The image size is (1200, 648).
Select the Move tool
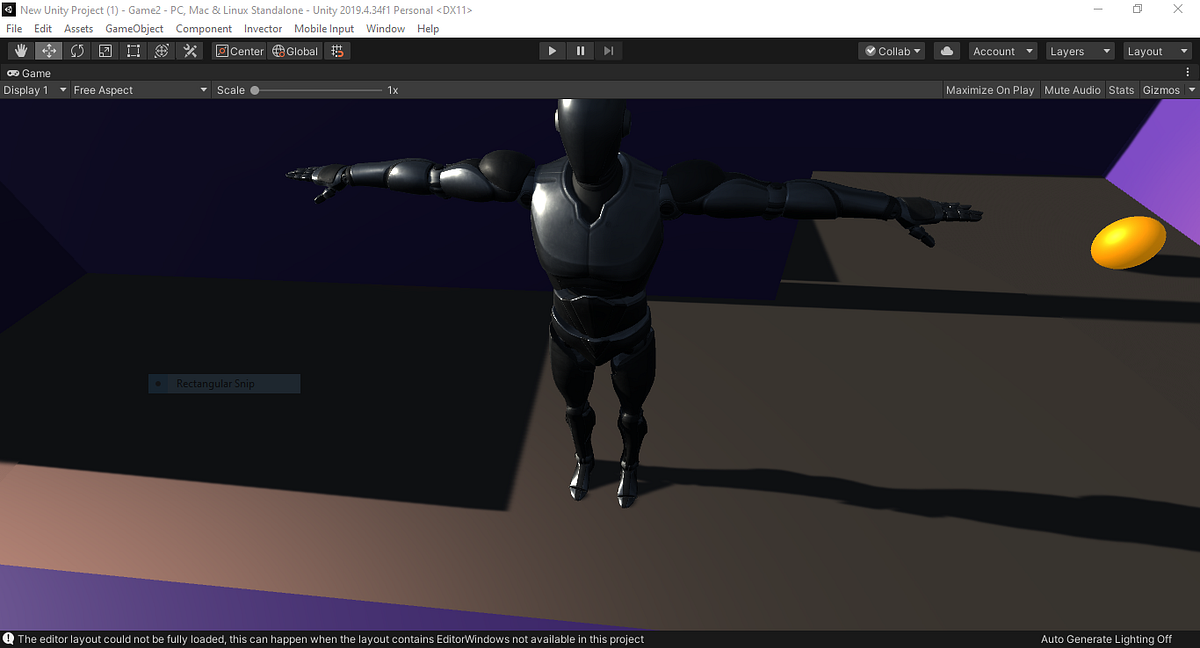(x=48, y=50)
